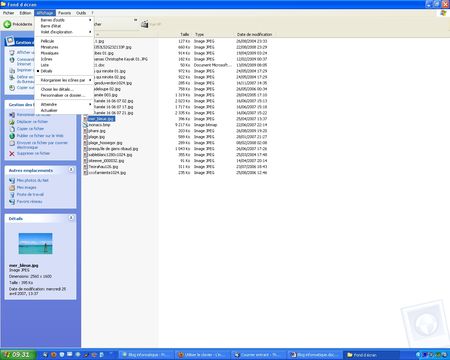Screen dimensions: 450x360
Task: Click the globe icon next to Publier ce fichier sur le Web
Action: coord(12,136)
